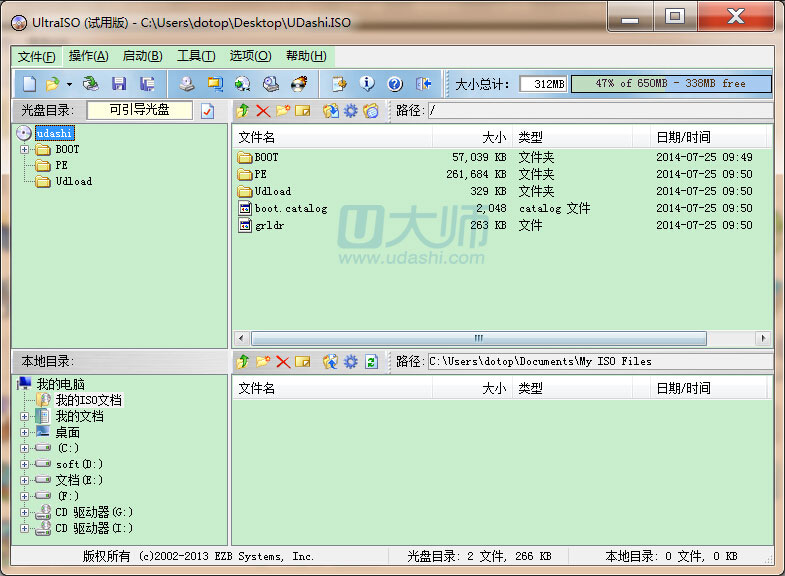Screen dimensions: 785x576
Task: Click the gear properties icon in disc toolbar
Action: (x=350, y=111)
